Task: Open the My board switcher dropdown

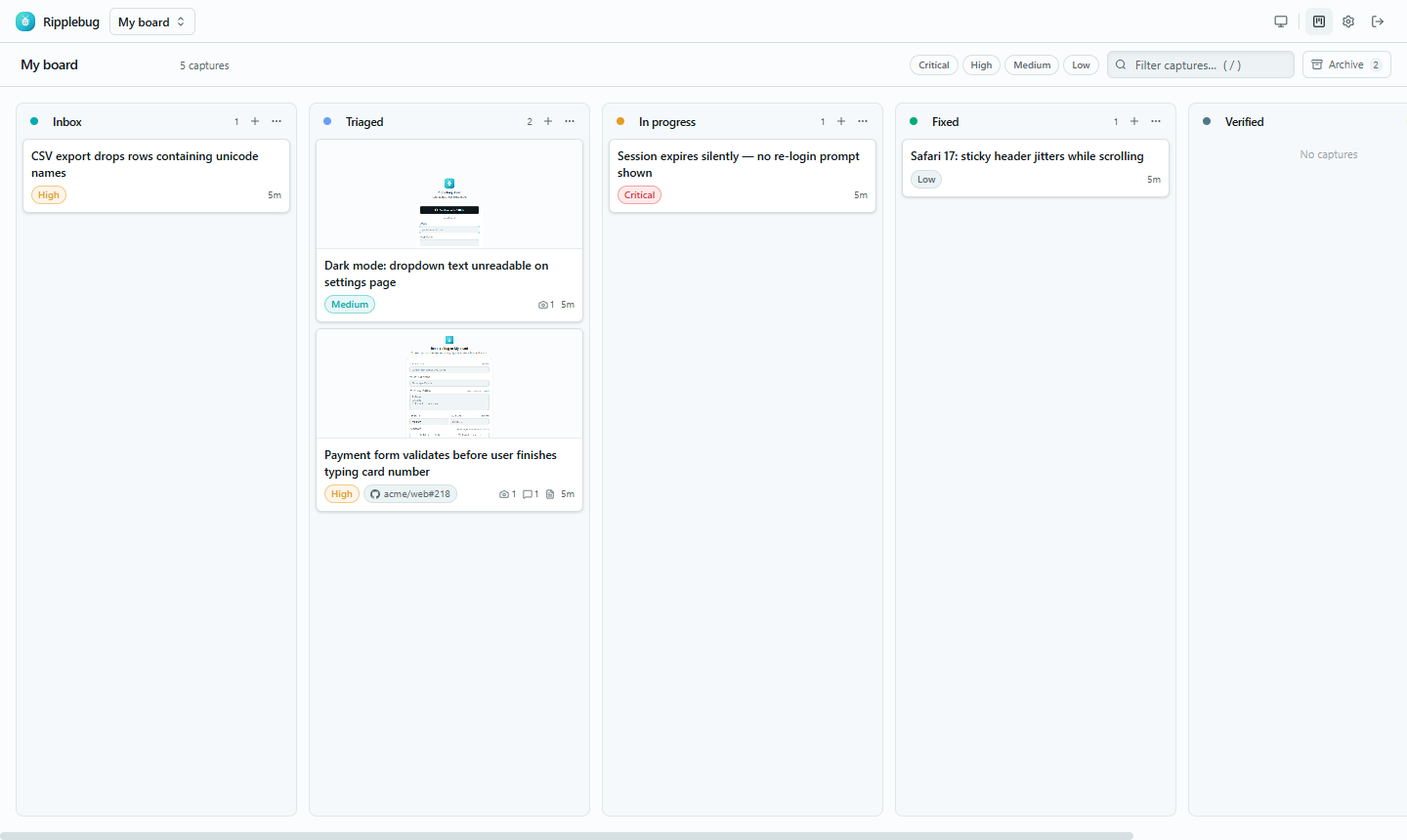Action: pyautogui.click(x=152, y=21)
